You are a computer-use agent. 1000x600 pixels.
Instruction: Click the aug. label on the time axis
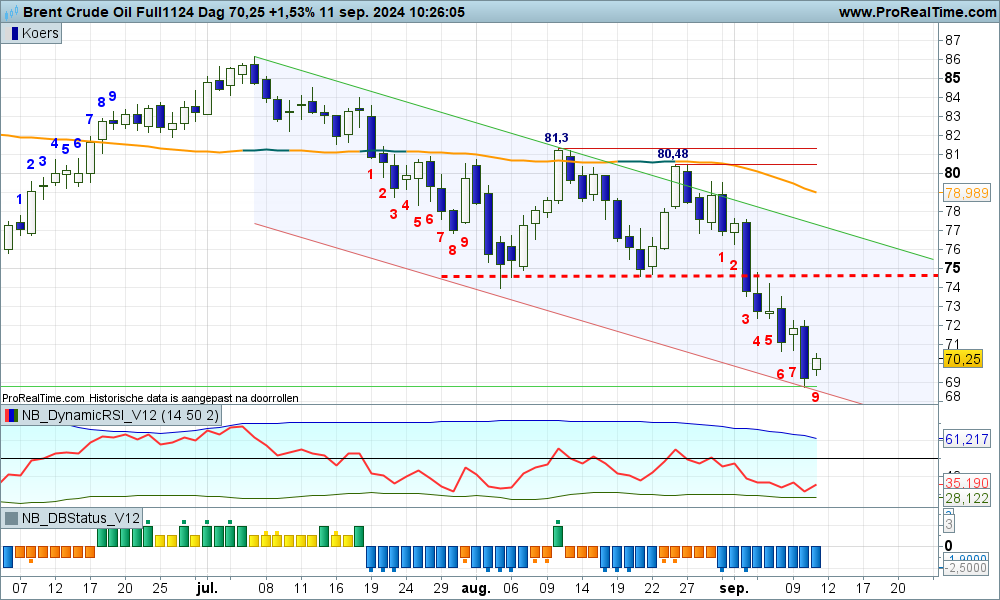[476, 588]
